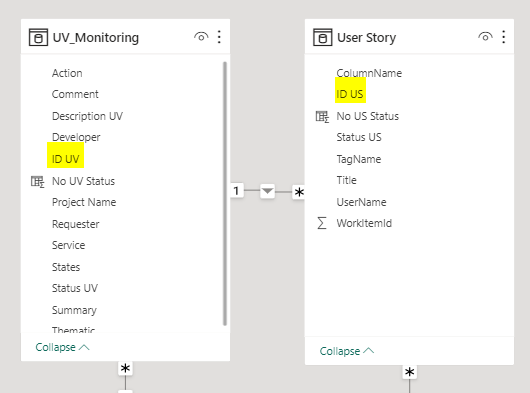The width and height of the screenshot is (530, 393).
Task: Open more options menu for UV_Monitoring
Action: [219, 37]
